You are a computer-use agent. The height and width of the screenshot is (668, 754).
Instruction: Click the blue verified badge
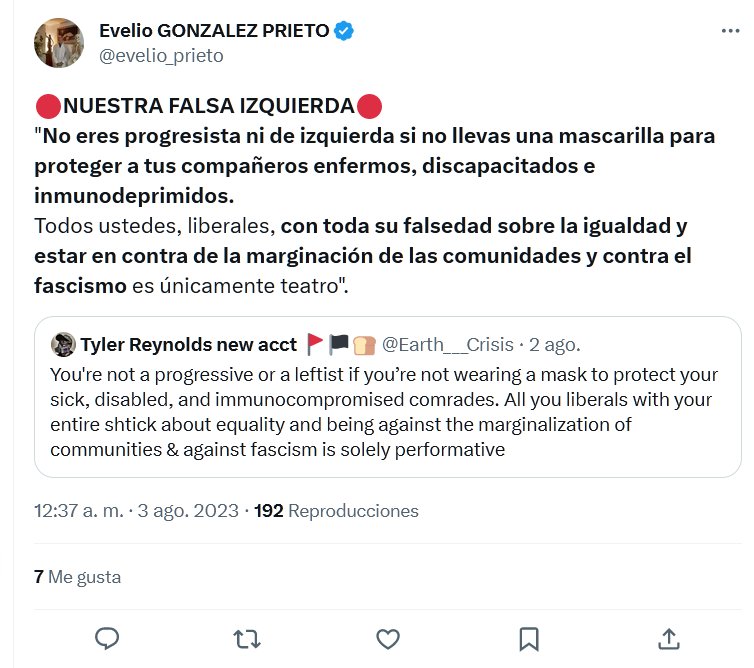[x=344, y=31]
